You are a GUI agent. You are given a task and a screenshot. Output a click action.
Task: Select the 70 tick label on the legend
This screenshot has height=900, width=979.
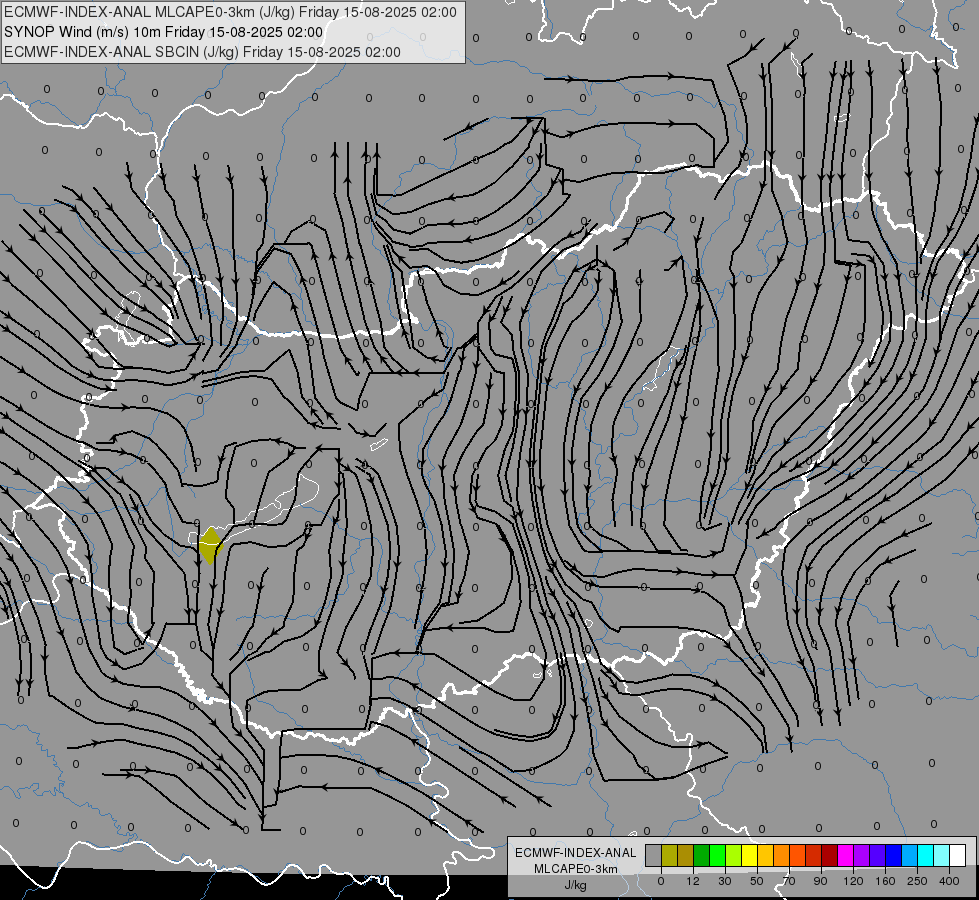789,881
